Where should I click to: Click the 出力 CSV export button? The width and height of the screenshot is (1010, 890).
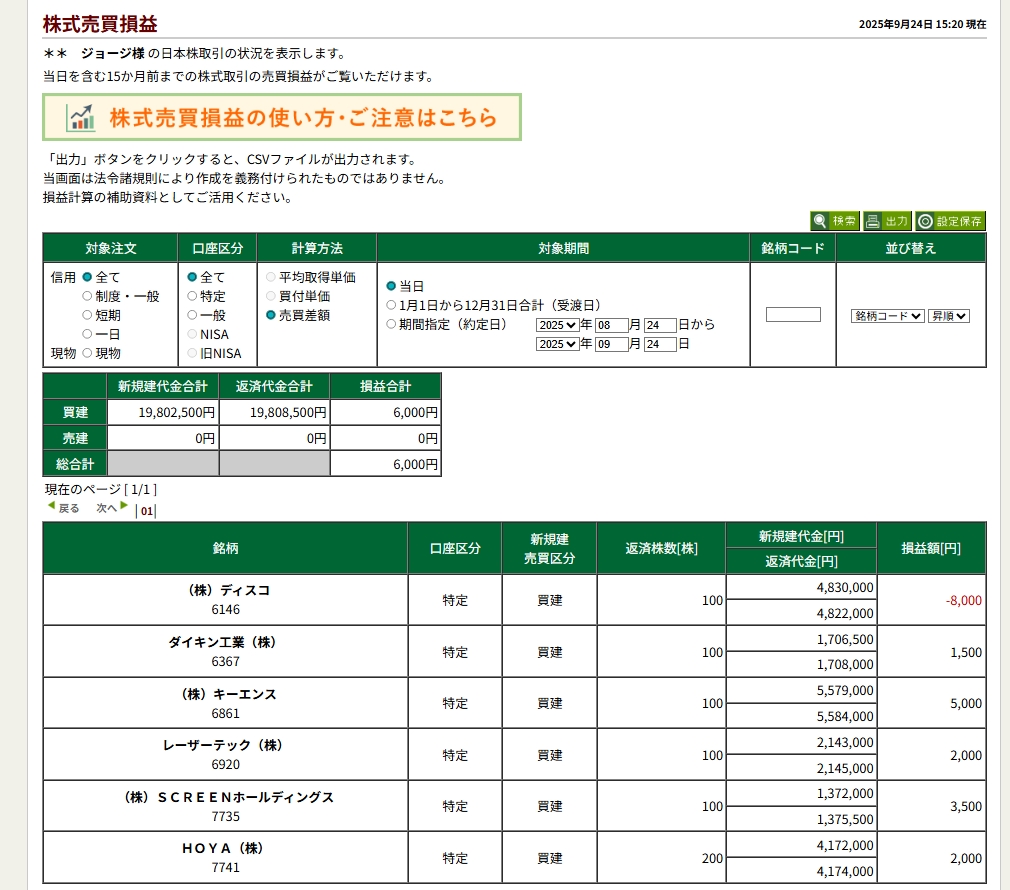(x=887, y=221)
